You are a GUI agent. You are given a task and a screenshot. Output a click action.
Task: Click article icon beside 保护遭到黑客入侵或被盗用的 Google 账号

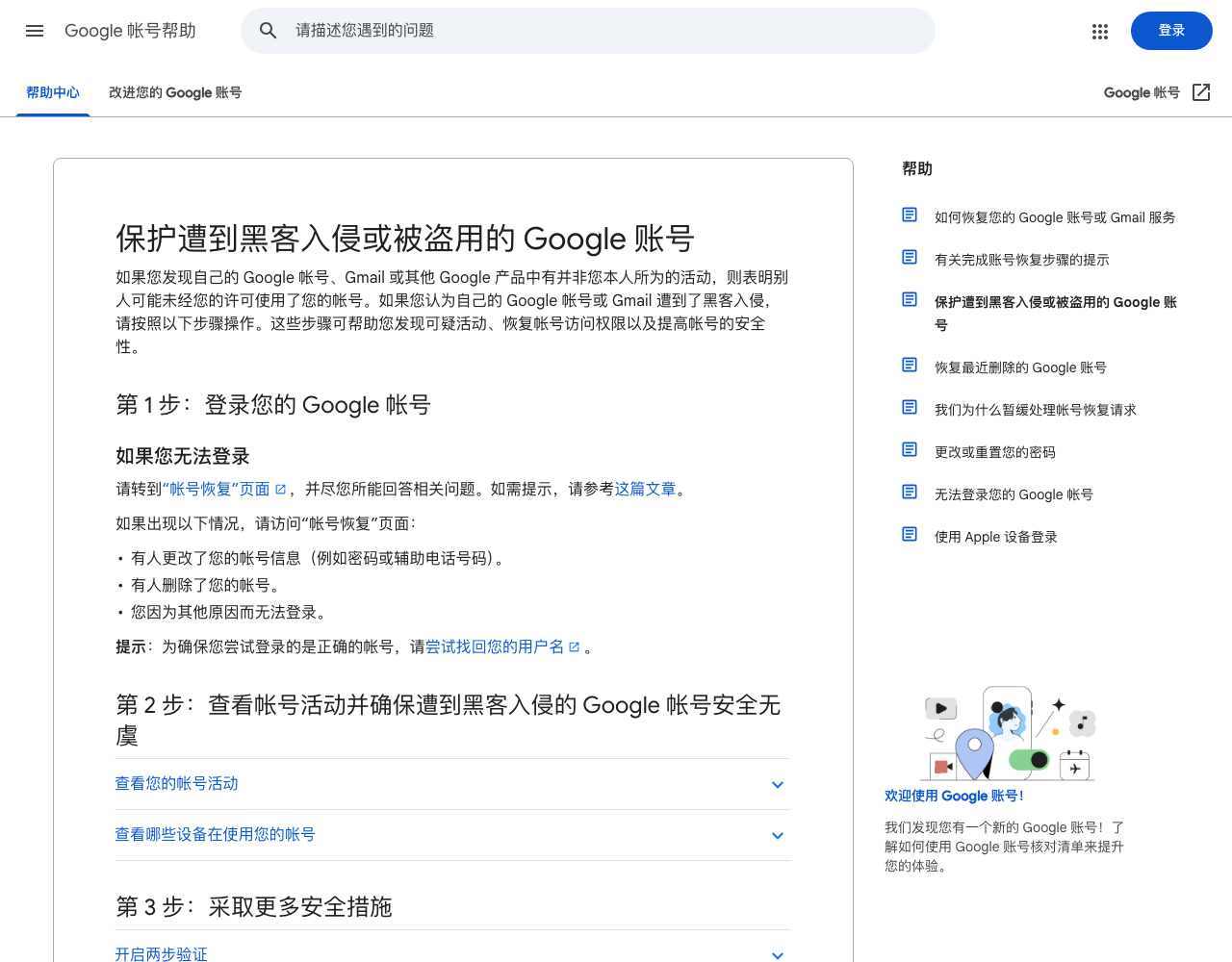[x=910, y=299]
